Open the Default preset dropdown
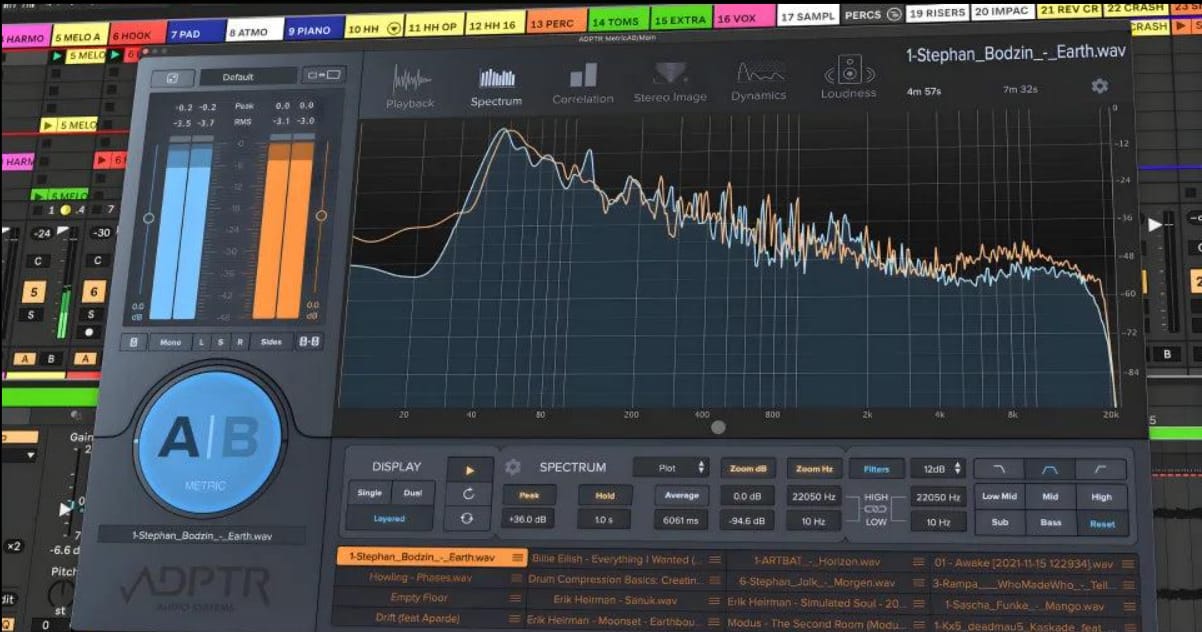Viewport: 1202px width, 632px height. 247,76
